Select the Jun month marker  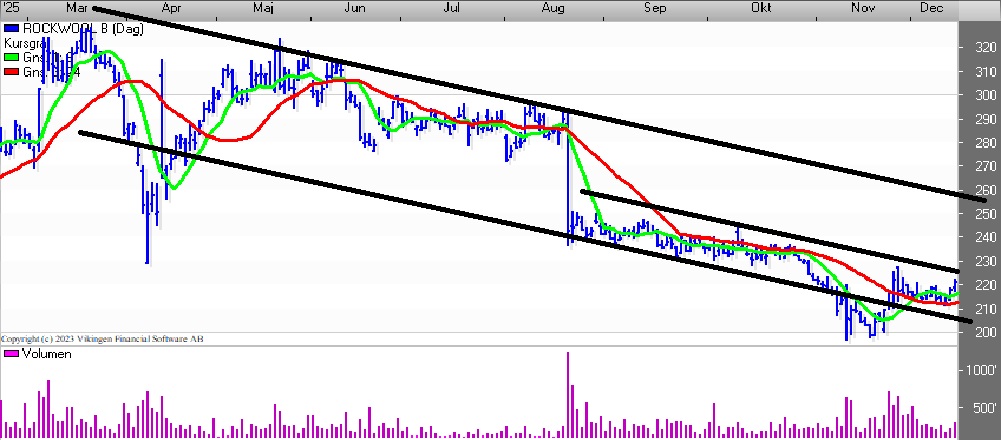tap(355, 8)
